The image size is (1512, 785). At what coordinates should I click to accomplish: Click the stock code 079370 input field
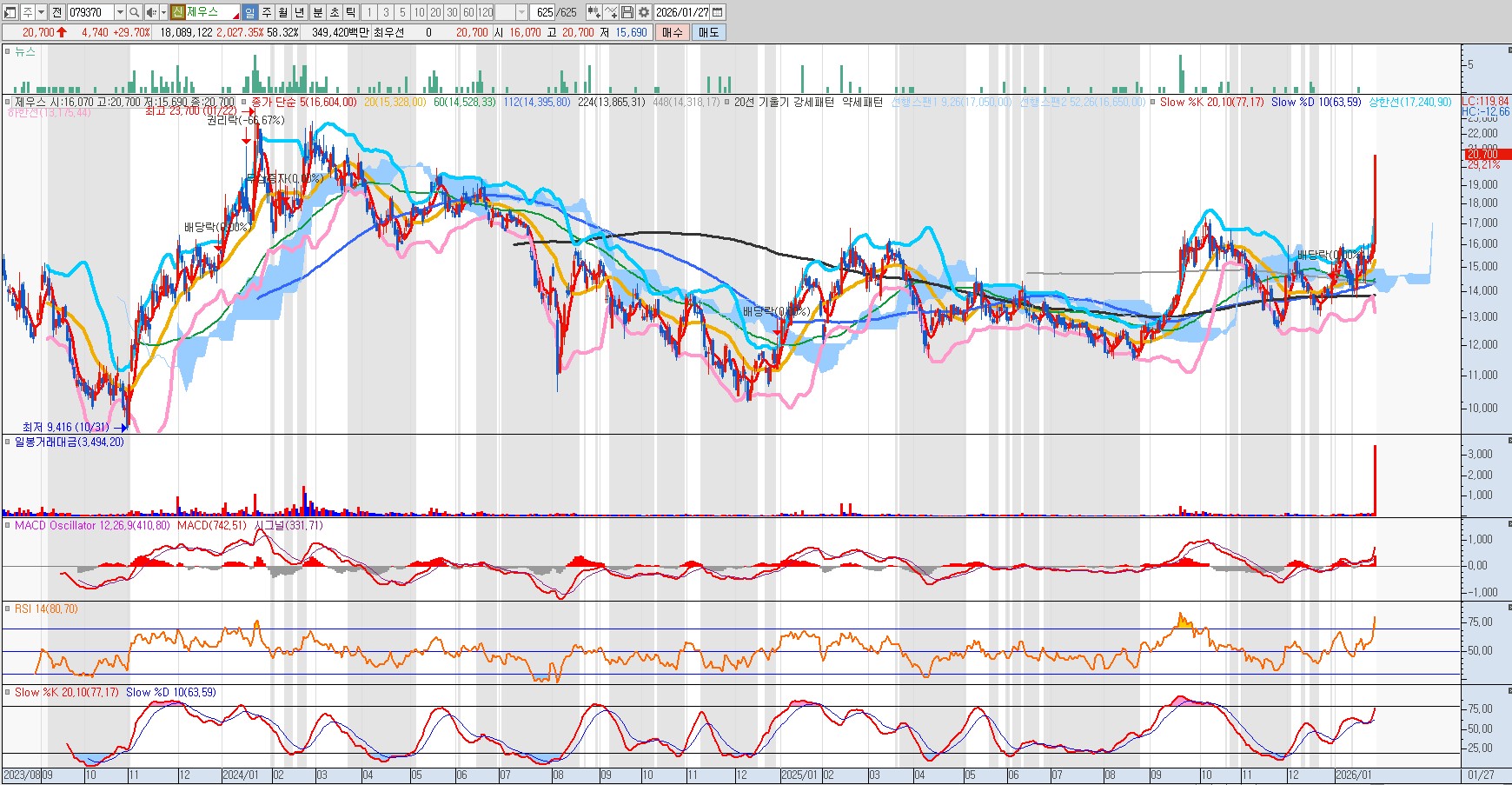click(x=90, y=12)
